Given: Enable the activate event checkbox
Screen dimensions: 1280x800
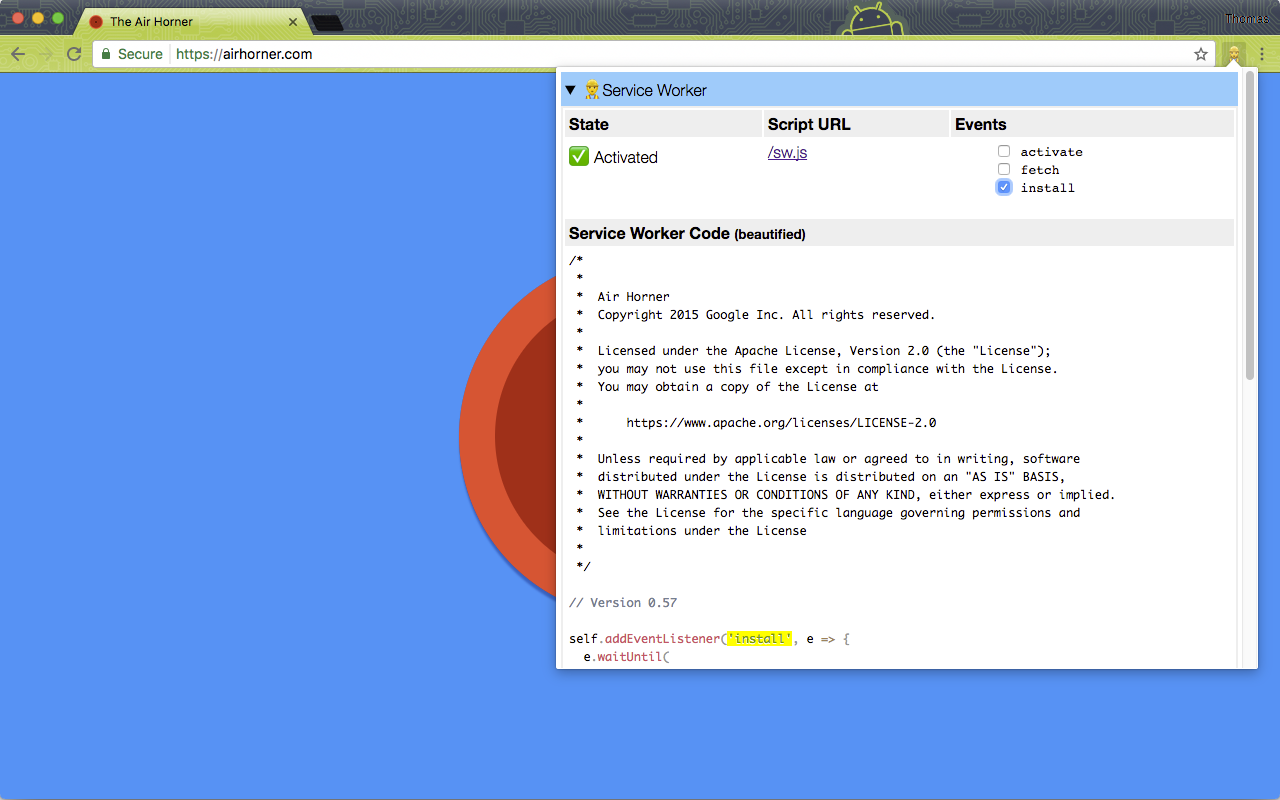Looking at the screenshot, I should (x=1004, y=152).
